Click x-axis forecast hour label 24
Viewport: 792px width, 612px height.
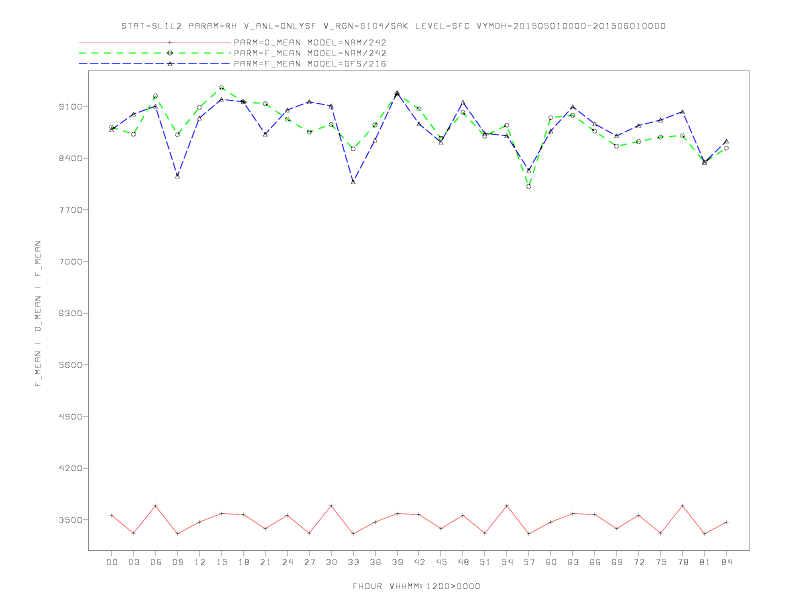click(x=287, y=562)
